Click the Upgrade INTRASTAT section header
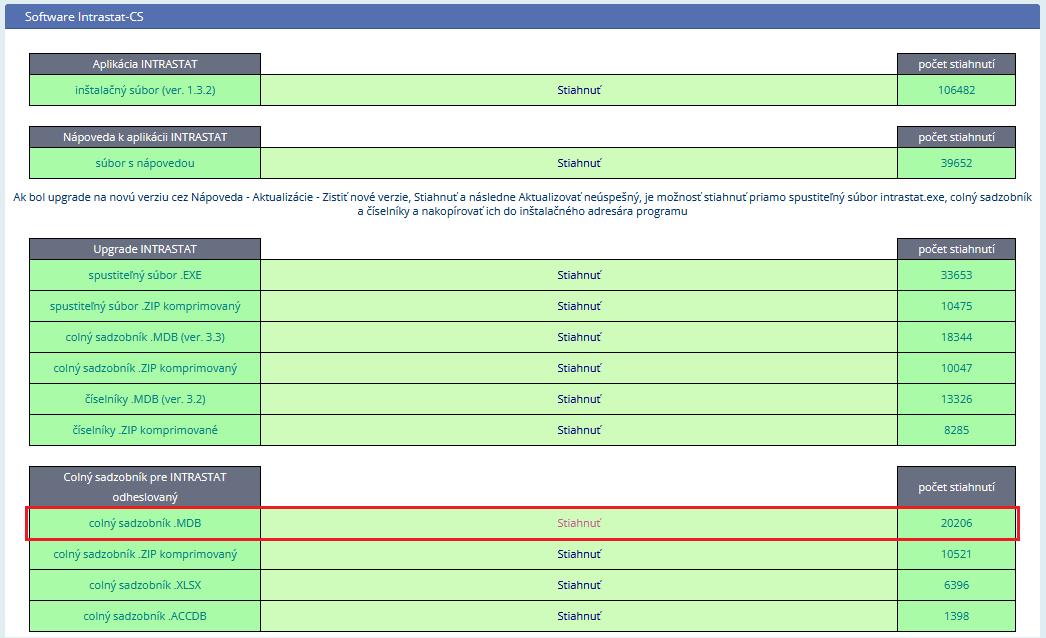1046x638 pixels. 145,249
